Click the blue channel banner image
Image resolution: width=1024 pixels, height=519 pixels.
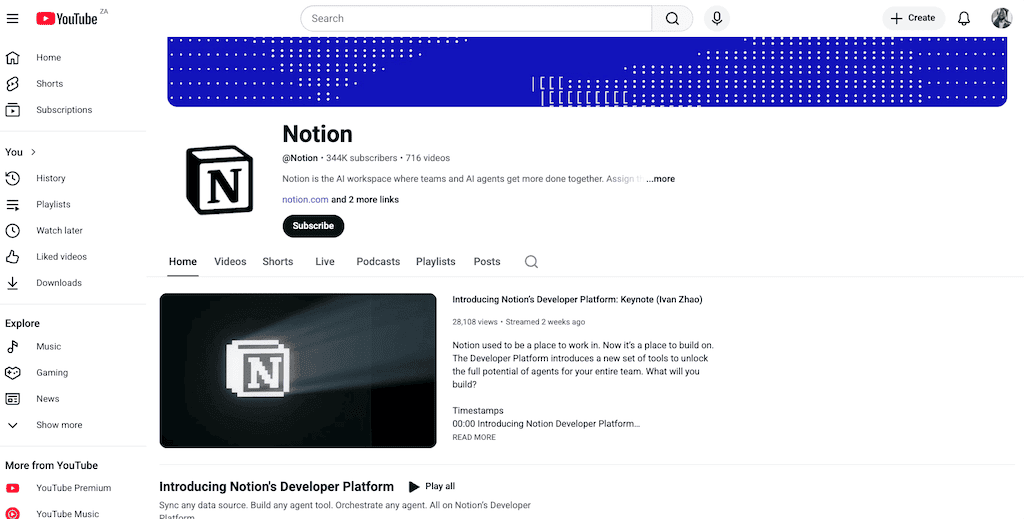(x=587, y=72)
